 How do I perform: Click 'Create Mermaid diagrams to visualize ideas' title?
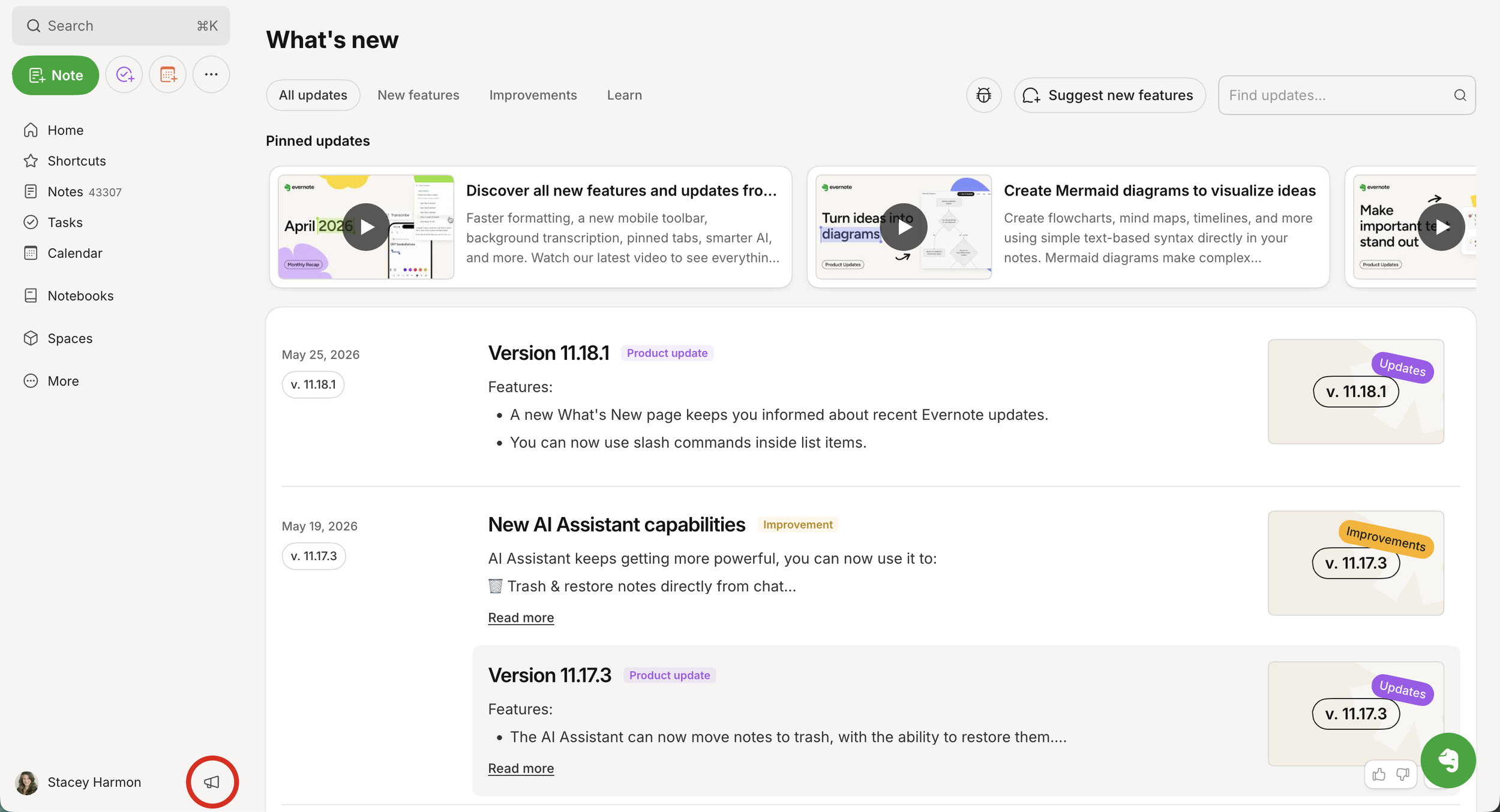coord(1160,191)
